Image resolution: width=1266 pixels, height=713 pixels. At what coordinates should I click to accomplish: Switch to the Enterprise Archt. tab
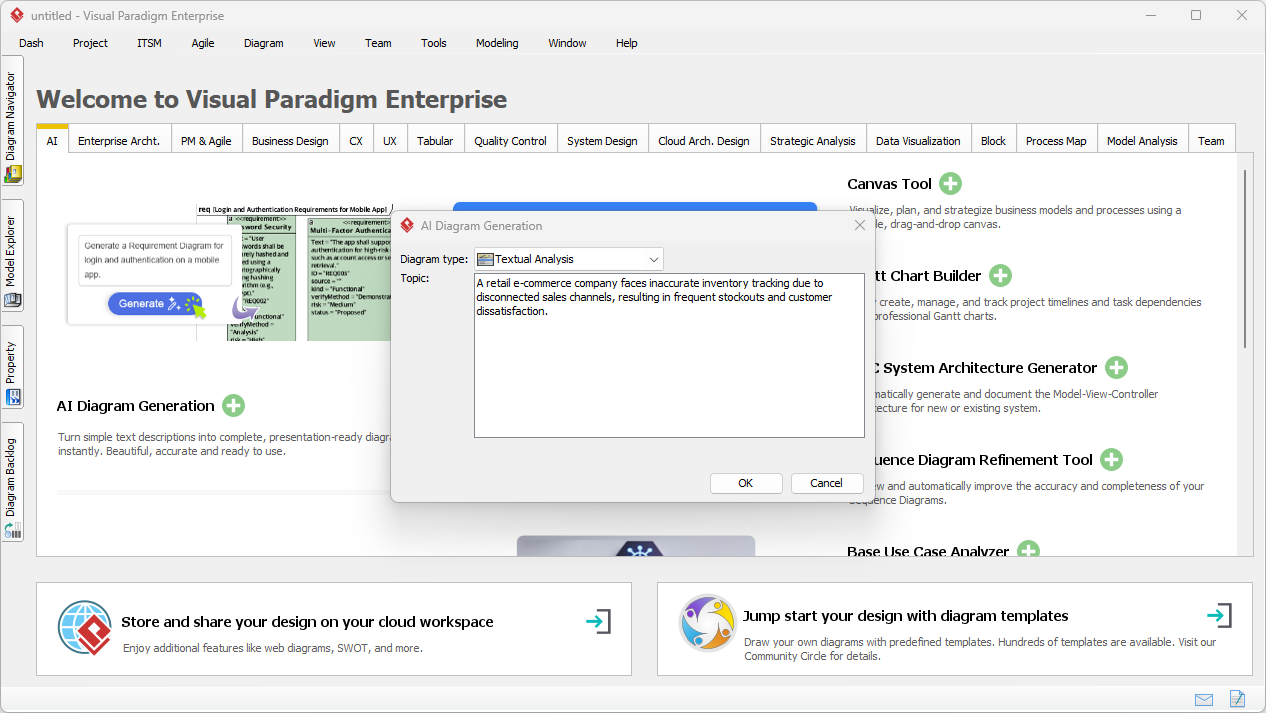coord(119,140)
